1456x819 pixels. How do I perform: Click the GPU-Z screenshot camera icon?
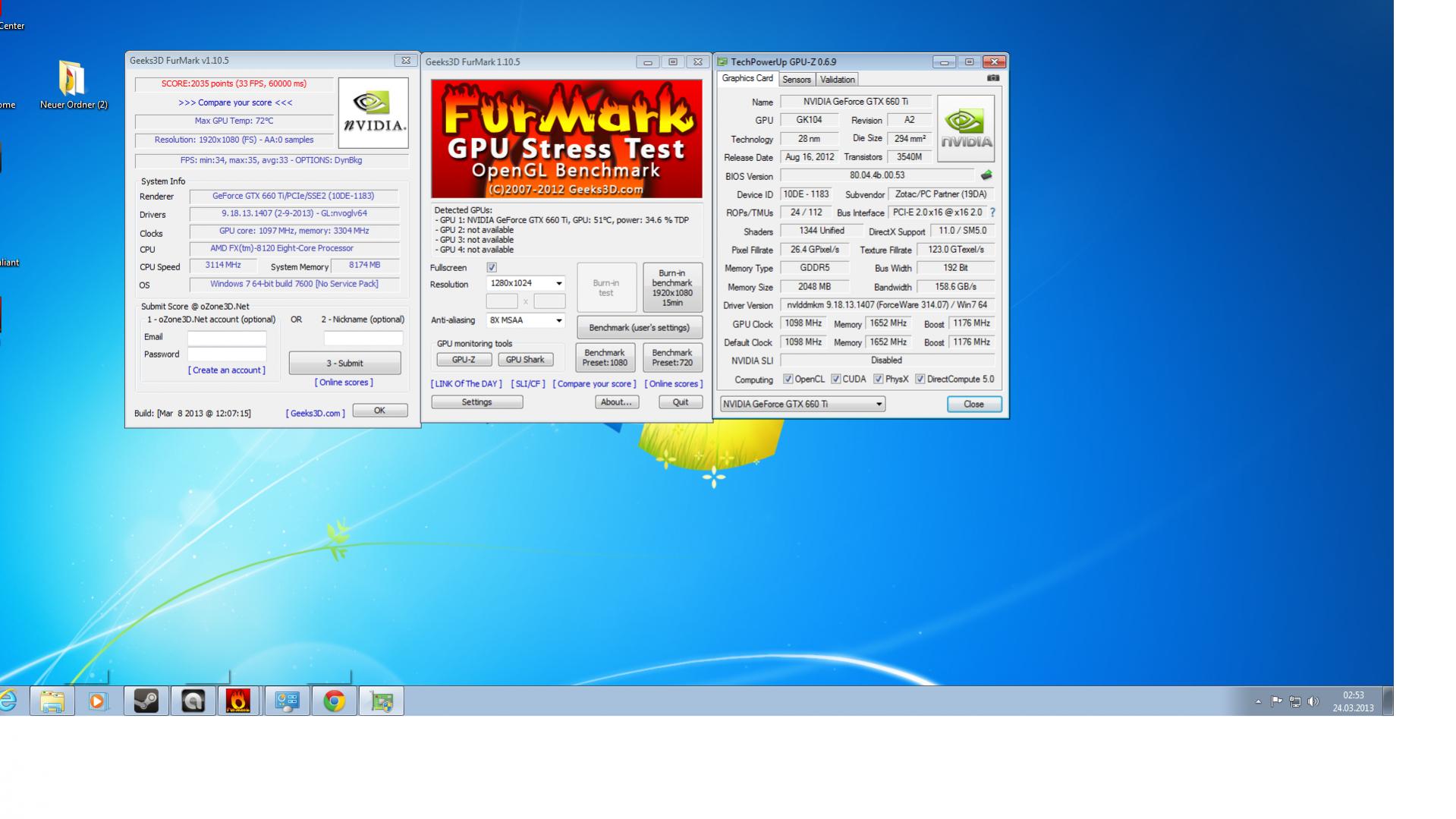(x=993, y=78)
